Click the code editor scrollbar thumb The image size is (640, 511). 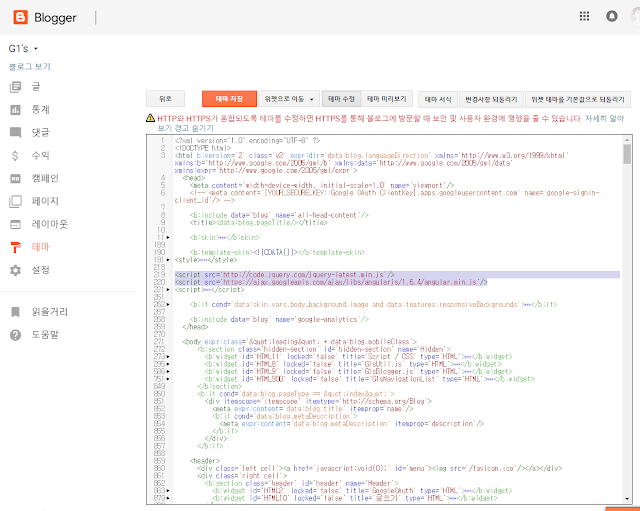click(x=627, y=154)
